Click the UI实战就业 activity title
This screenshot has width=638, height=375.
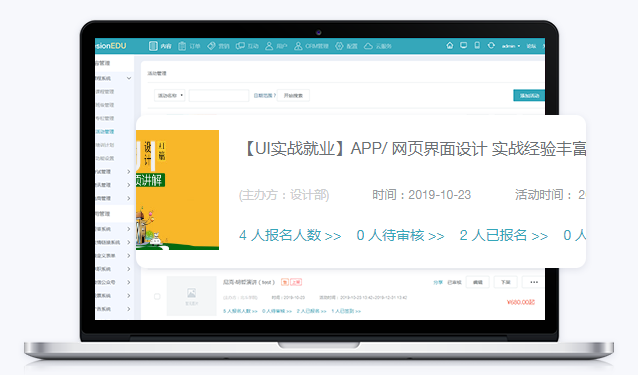click(414, 149)
